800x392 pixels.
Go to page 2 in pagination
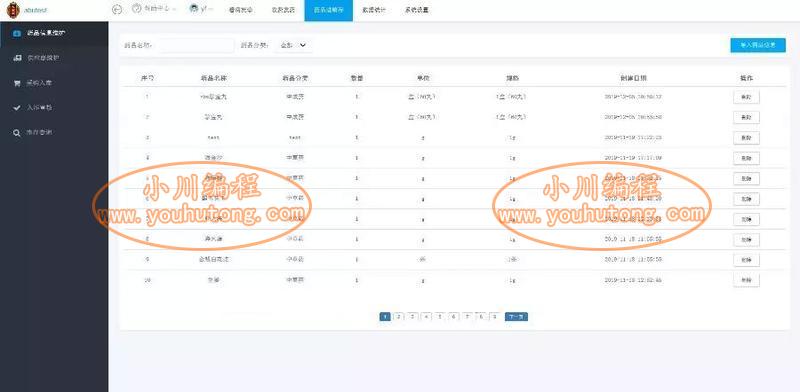(x=398, y=316)
